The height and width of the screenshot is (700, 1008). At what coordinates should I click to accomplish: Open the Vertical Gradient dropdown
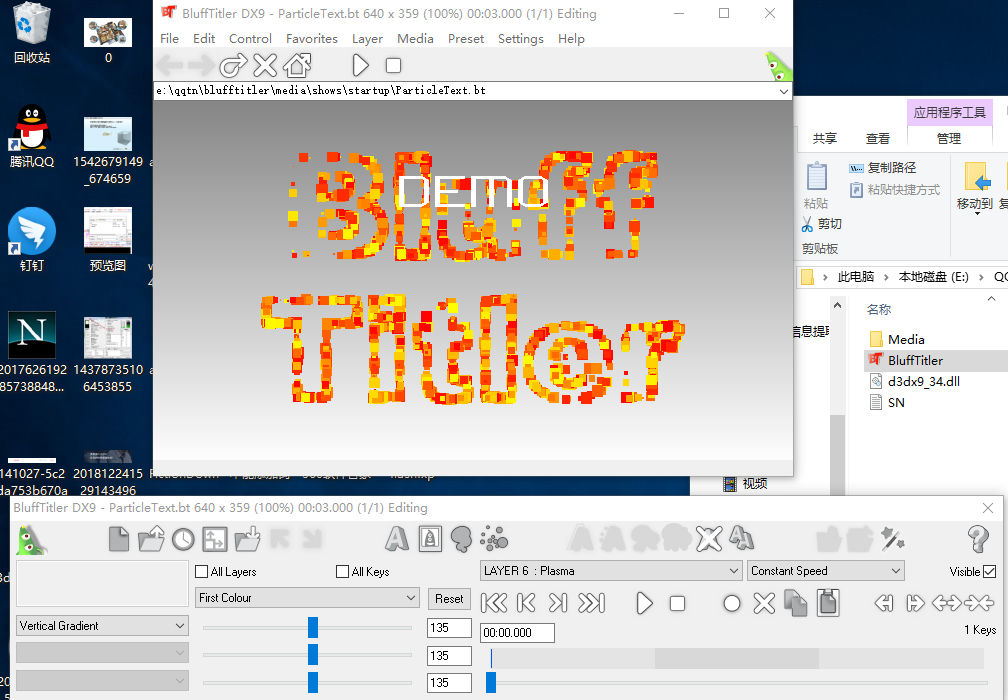click(102, 625)
